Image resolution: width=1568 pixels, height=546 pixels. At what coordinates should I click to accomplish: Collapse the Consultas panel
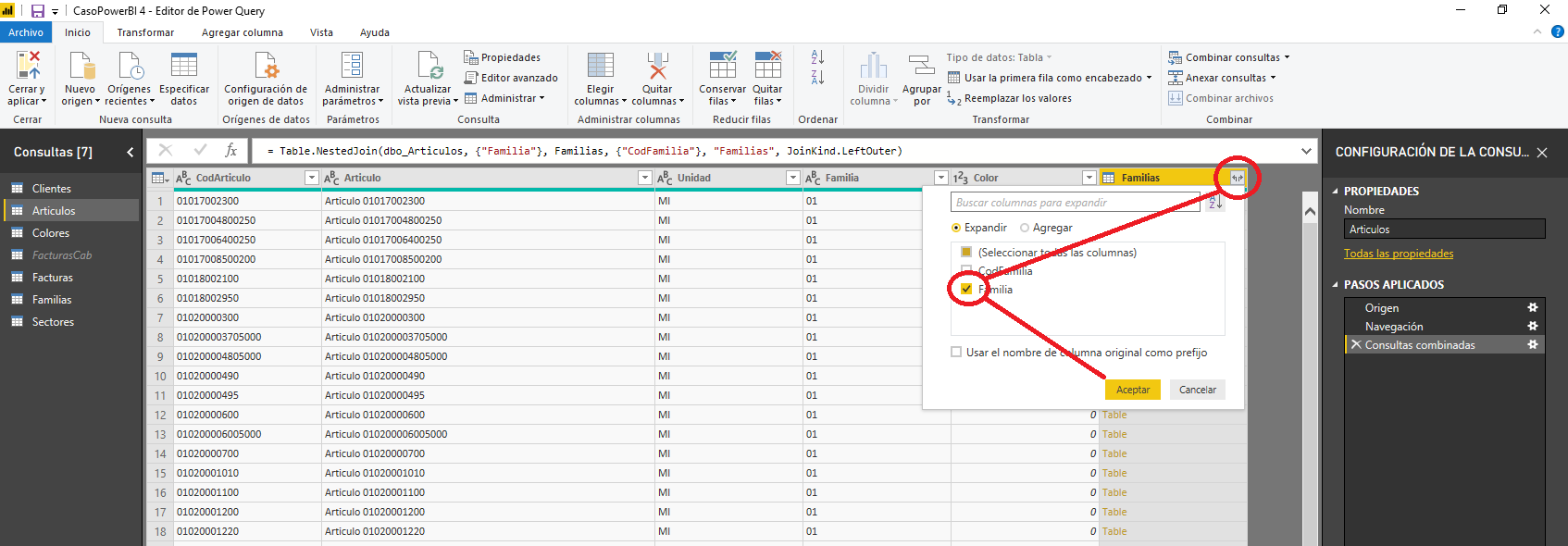click(x=131, y=152)
